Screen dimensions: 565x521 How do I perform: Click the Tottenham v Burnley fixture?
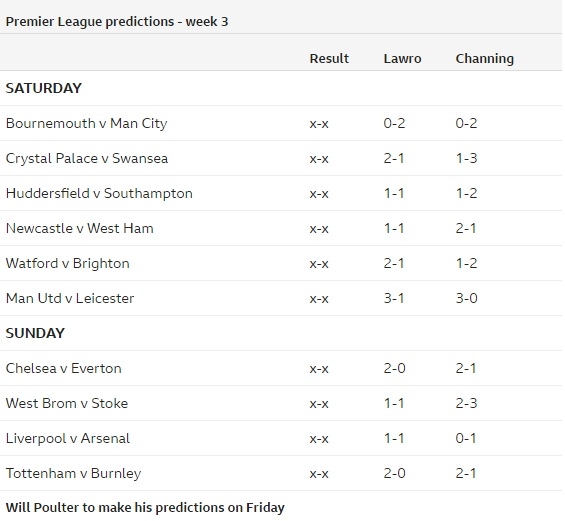pos(73,473)
